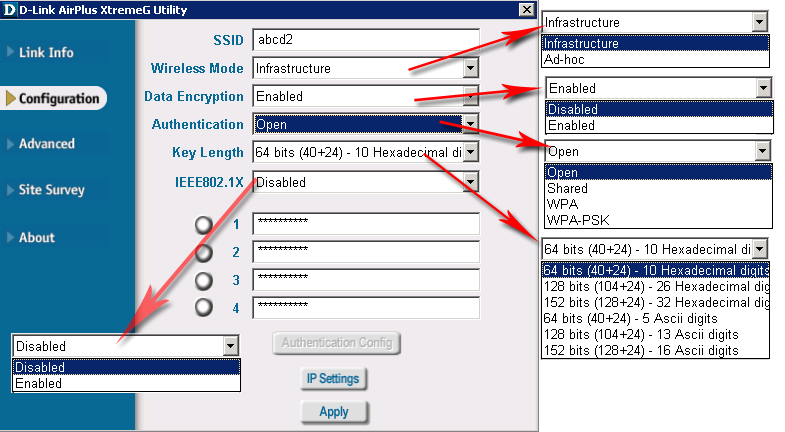Pick highlighted Disabled in expanded encryption list
This screenshot has width=785, height=432.
[659, 109]
